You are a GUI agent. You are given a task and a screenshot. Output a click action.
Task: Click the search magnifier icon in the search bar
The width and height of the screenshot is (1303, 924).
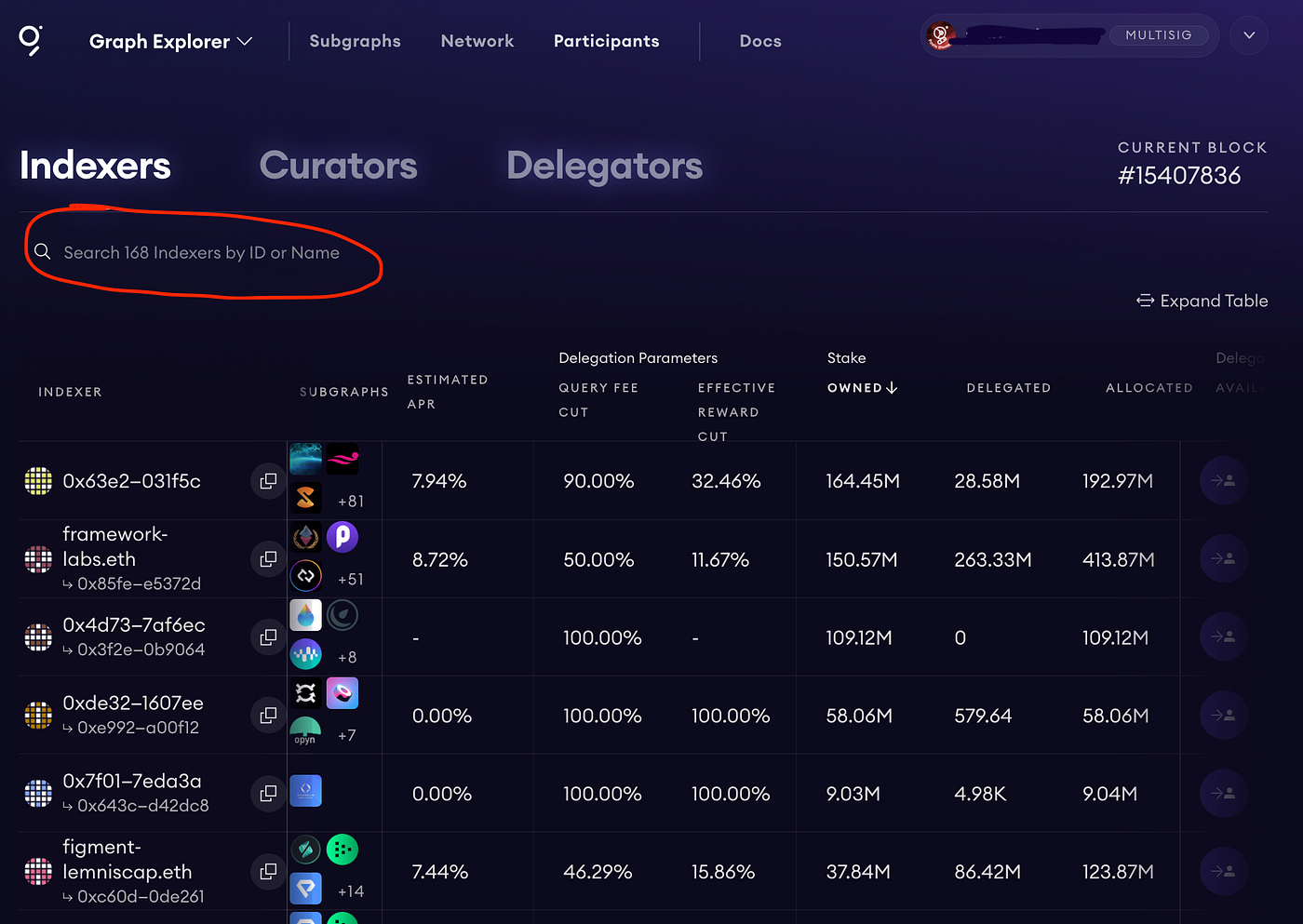pyautogui.click(x=42, y=251)
